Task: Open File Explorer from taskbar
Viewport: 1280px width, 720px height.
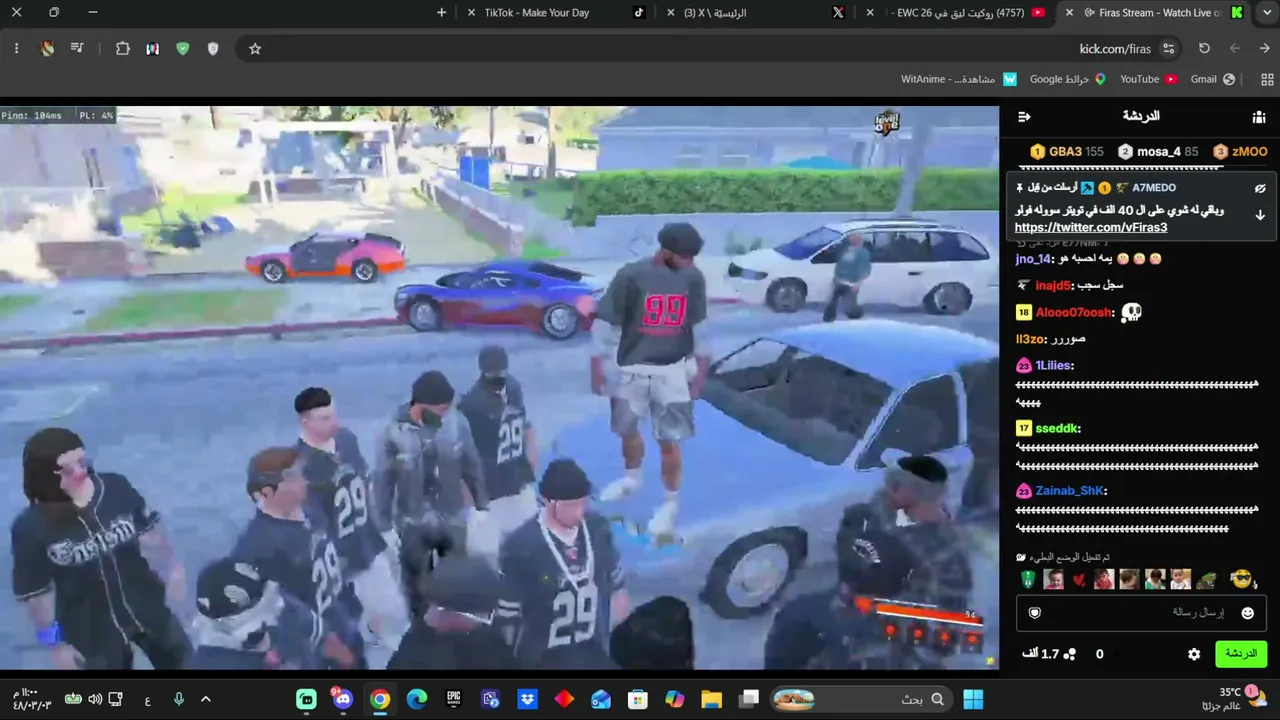Action: tap(711, 699)
